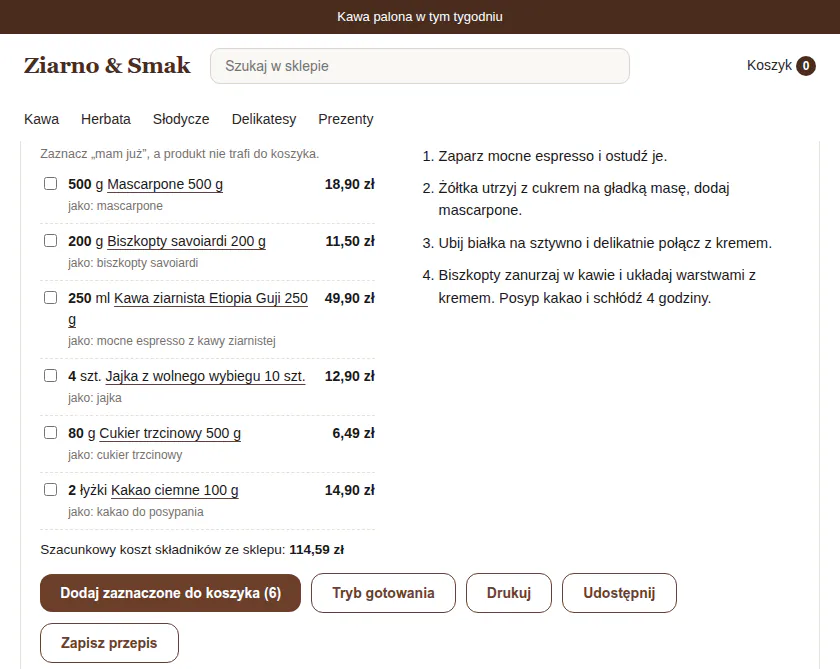Click the price 49,90 zł for Kawa ziarnista

(x=349, y=298)
